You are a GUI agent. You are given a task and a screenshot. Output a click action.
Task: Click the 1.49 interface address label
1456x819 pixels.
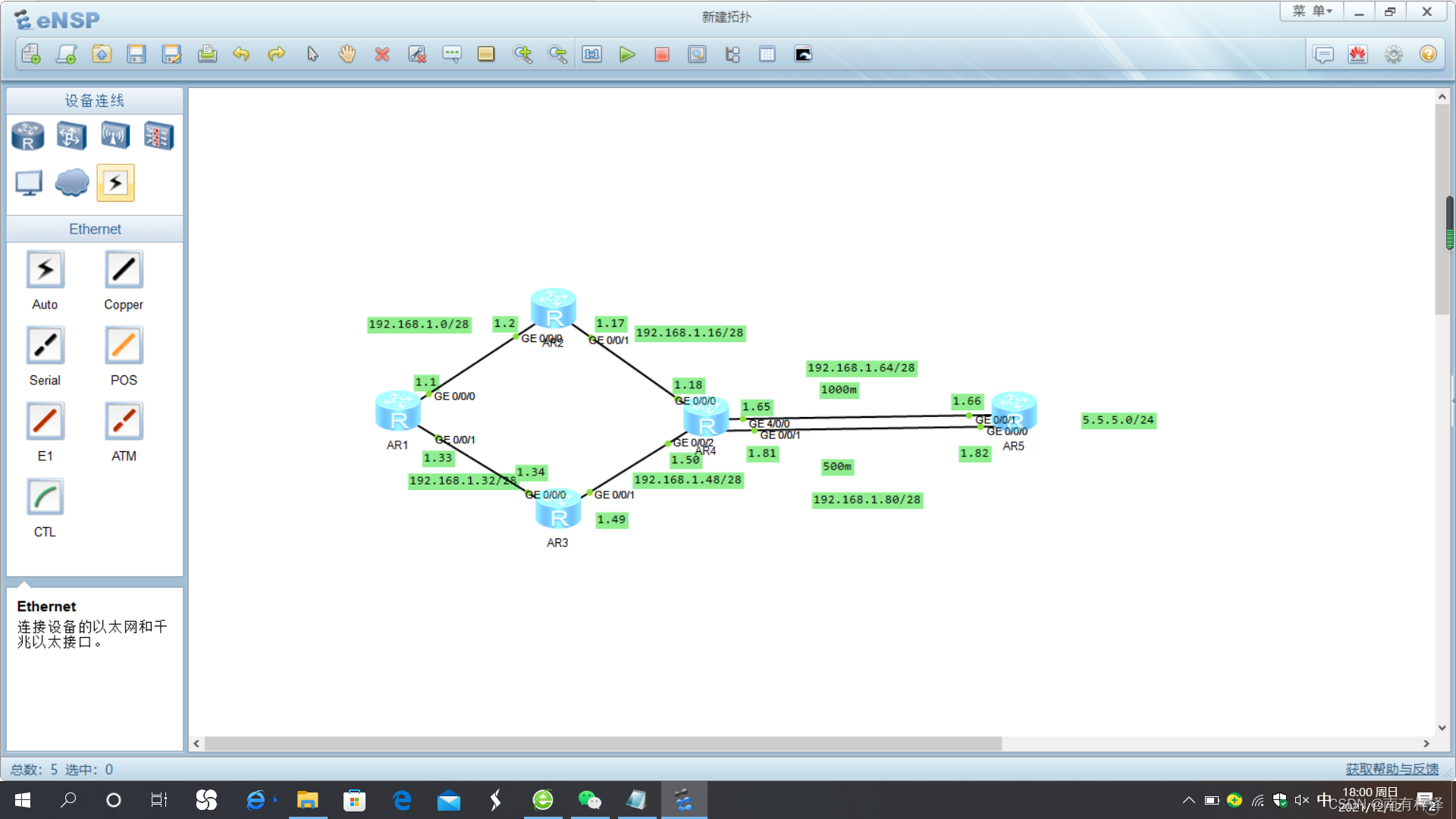[x=611, y=519]
